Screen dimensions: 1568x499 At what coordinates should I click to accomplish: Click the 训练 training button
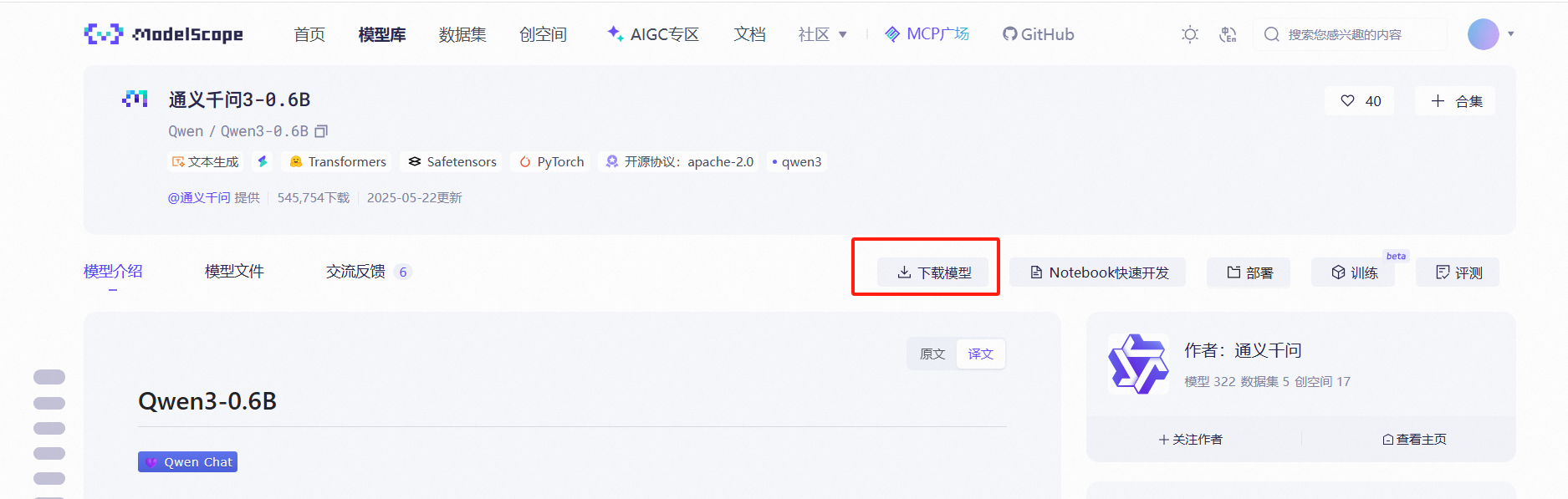1353,272
